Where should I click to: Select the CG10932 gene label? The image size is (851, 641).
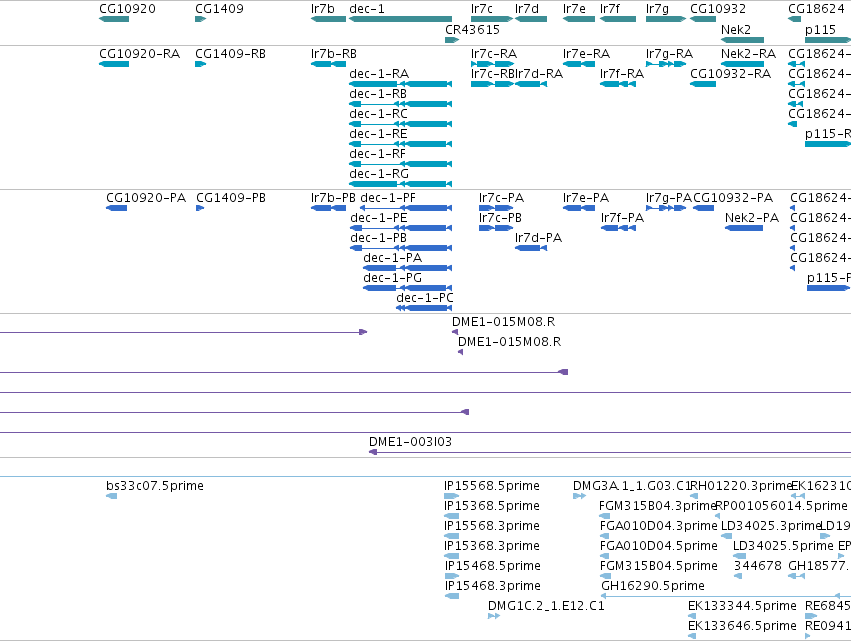[x=718, y=9]
